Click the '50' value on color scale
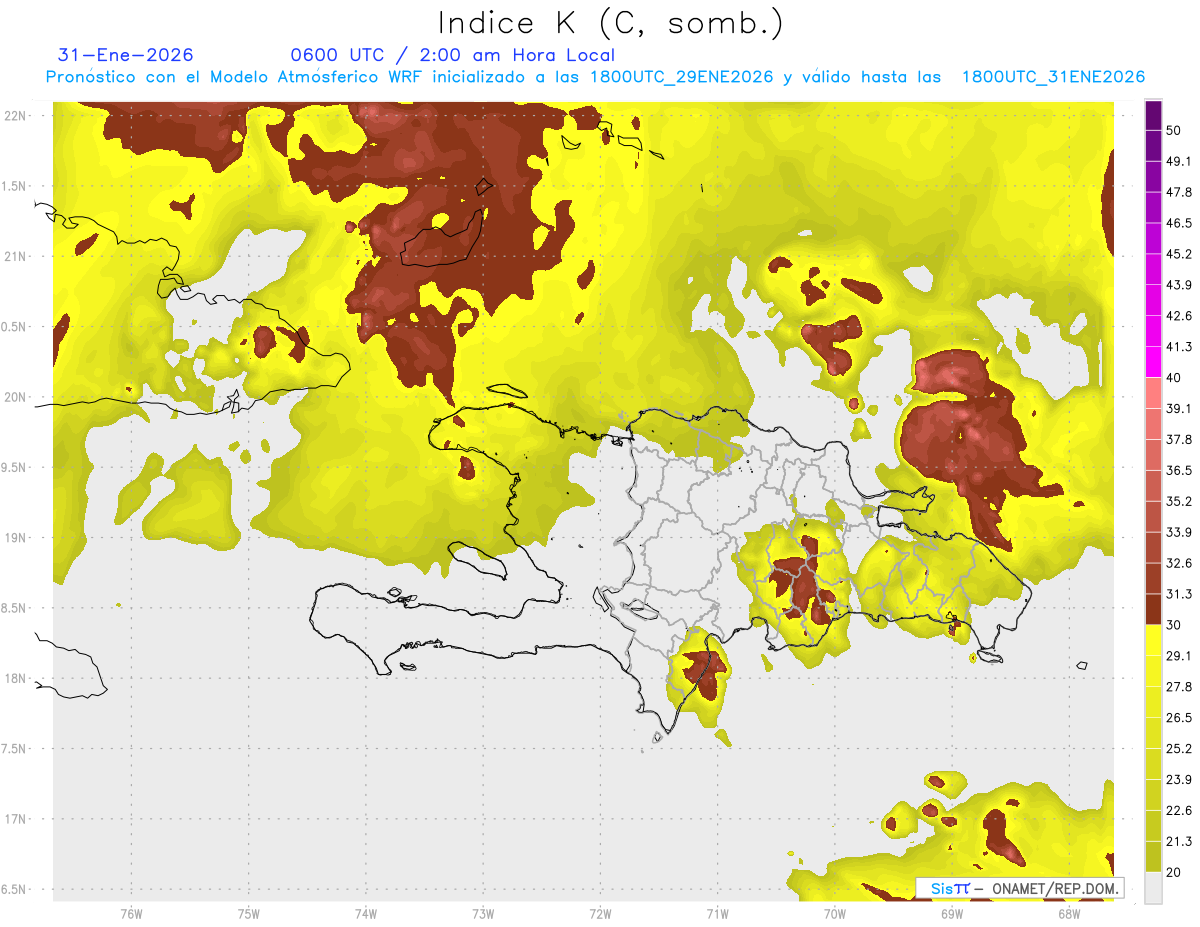The width and height of the screenshot is (1200, 927). click(x=1176, y=131)
